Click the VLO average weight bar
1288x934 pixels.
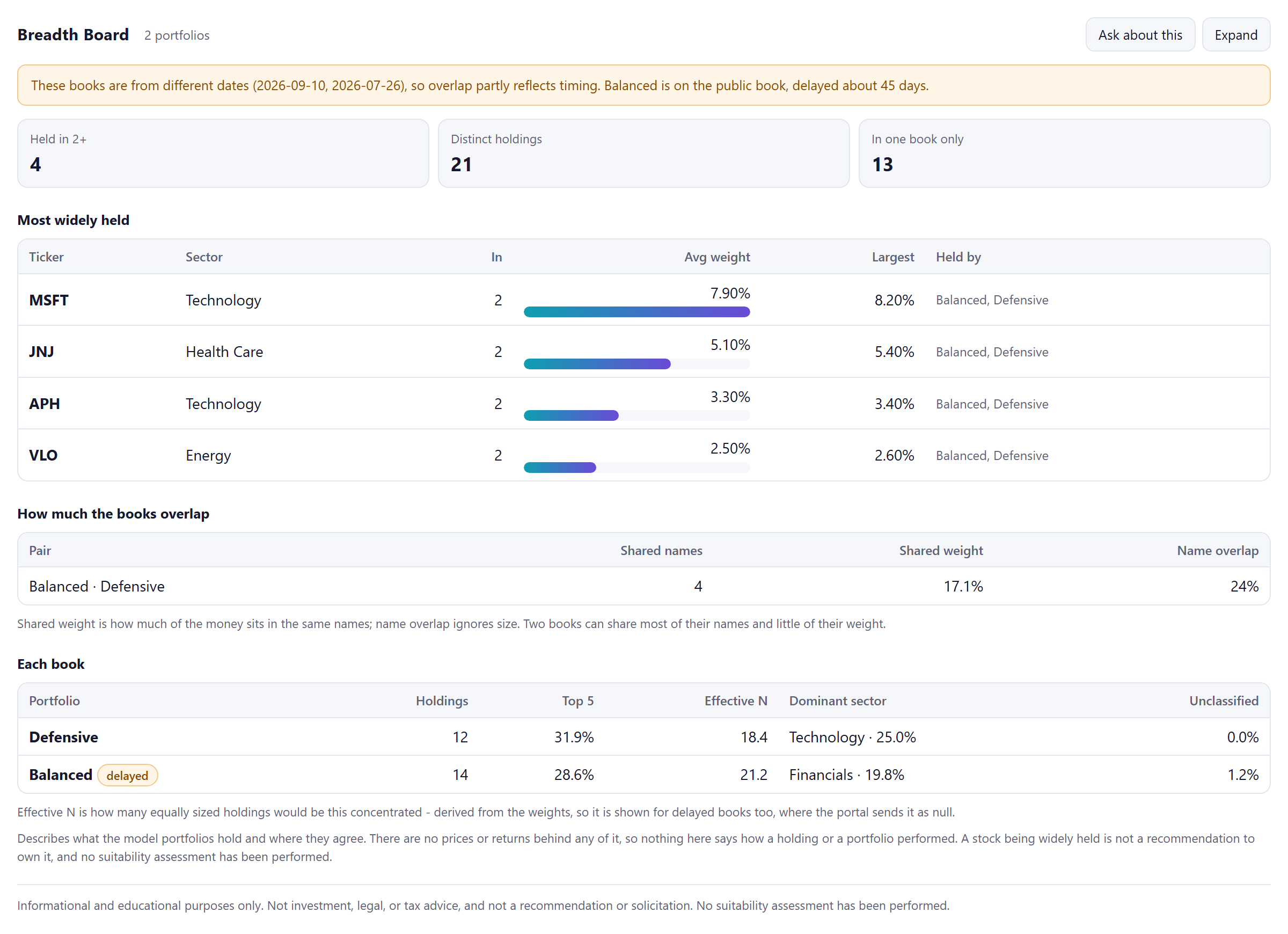(636, 468)
